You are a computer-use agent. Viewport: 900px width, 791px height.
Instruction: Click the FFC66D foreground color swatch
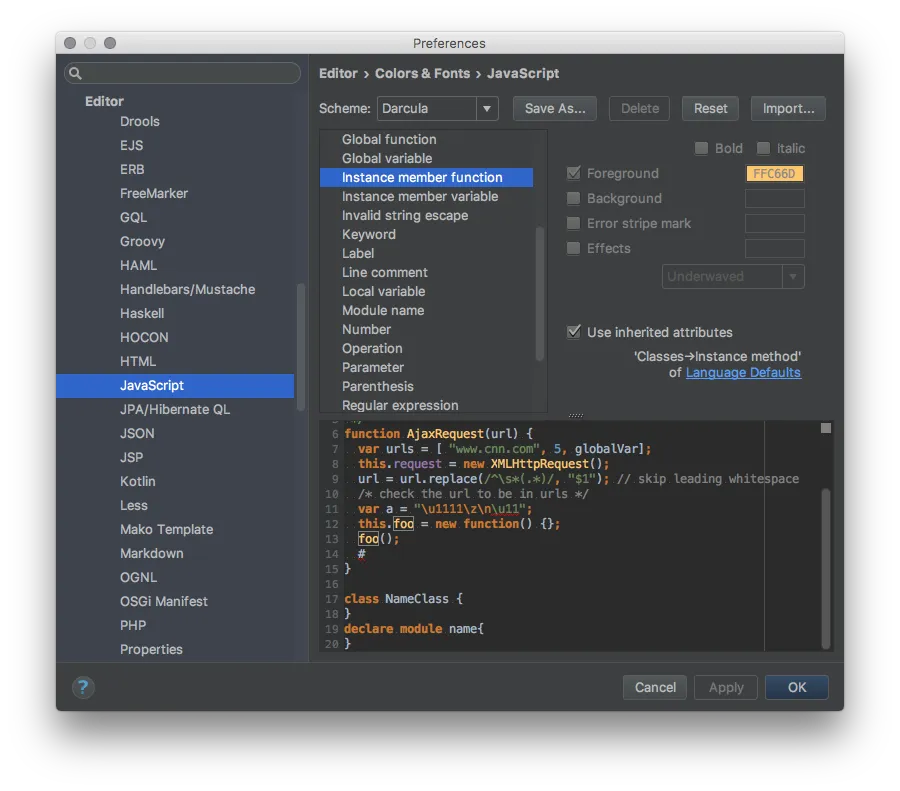[x=774, y=173]
